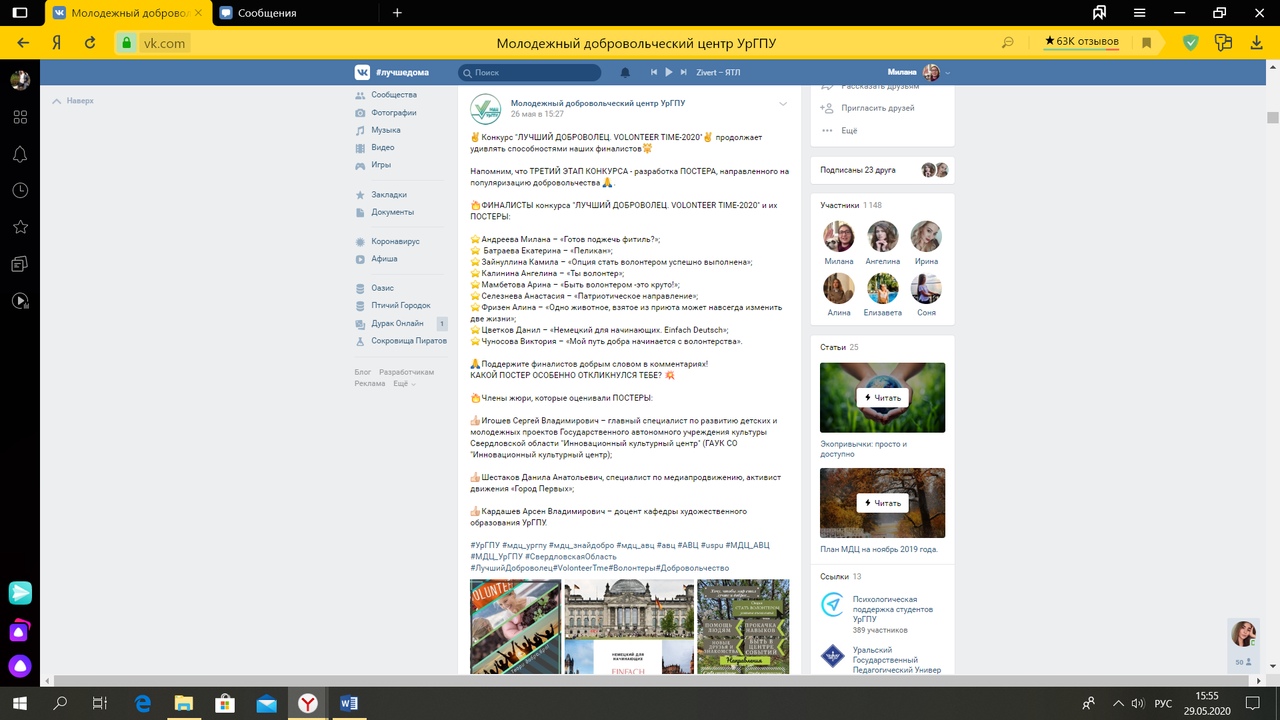Open the first poster image thumbnail
Image resolution: width=1280 pixels, height=720 pixels.
tap(515, 627)
